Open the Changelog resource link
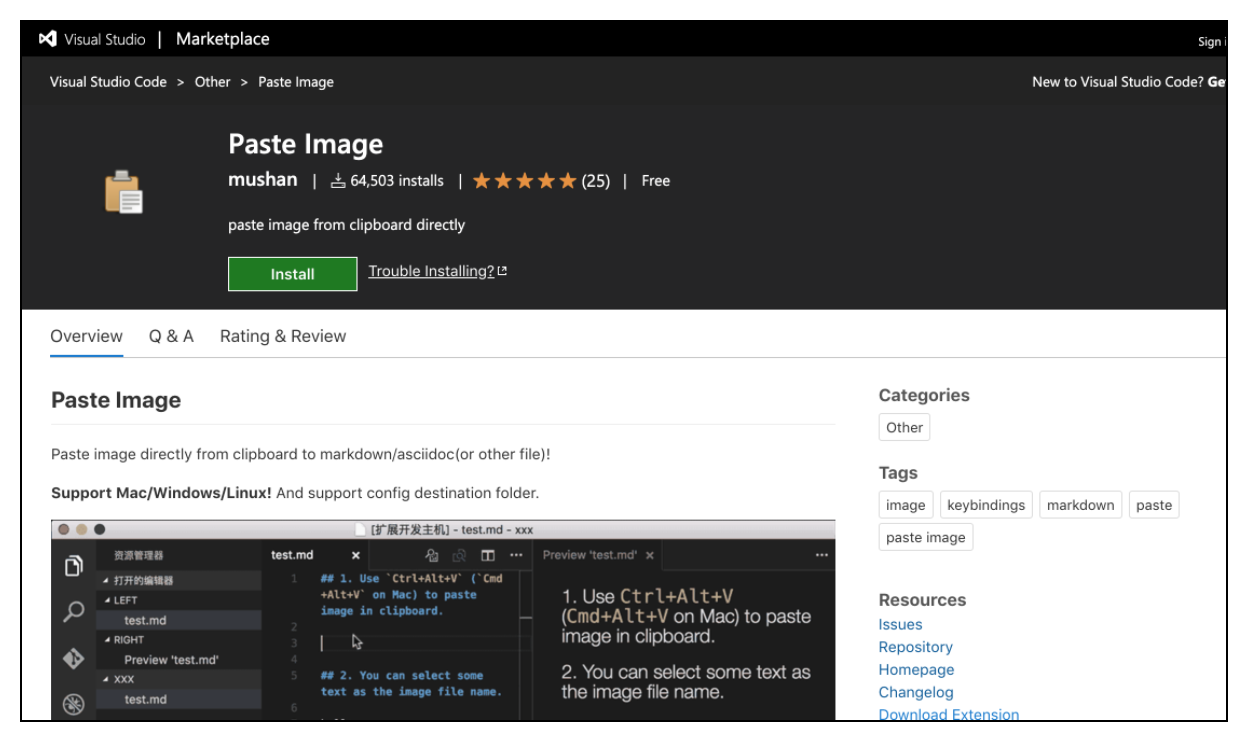This screenshot has width=1252, height=744. coord(916,692)
